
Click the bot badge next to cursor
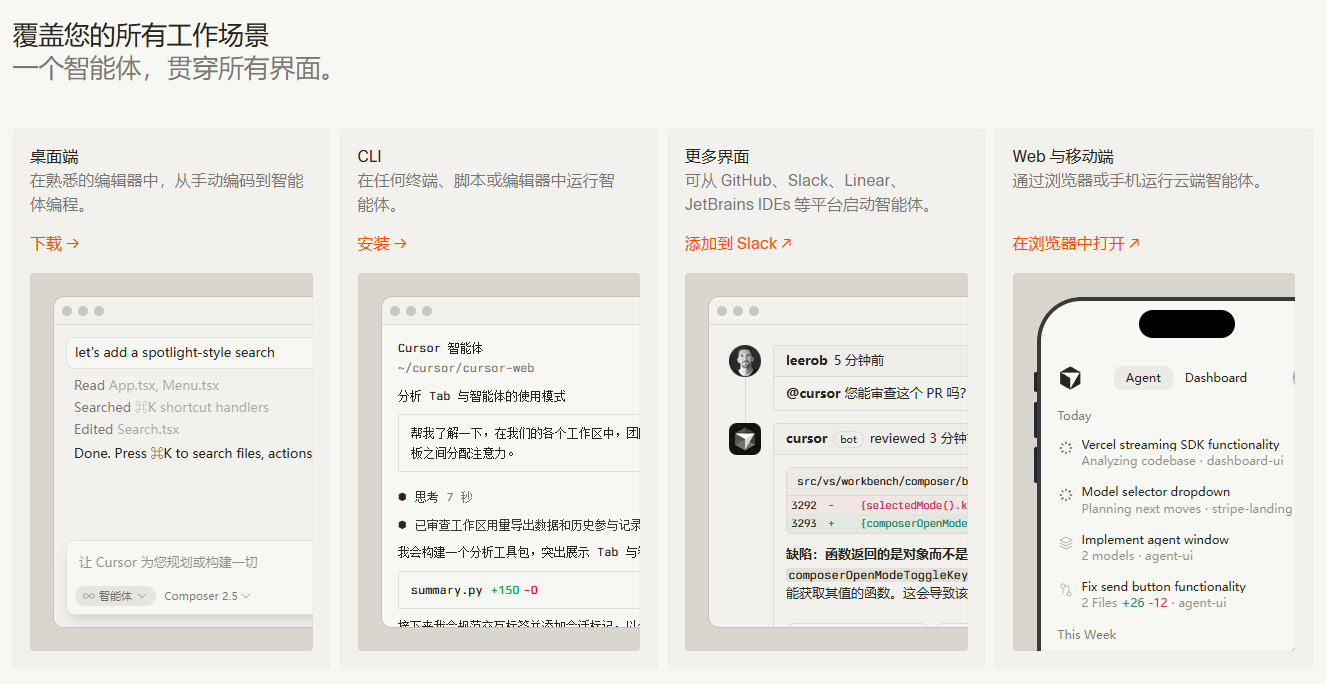(849, 439)
